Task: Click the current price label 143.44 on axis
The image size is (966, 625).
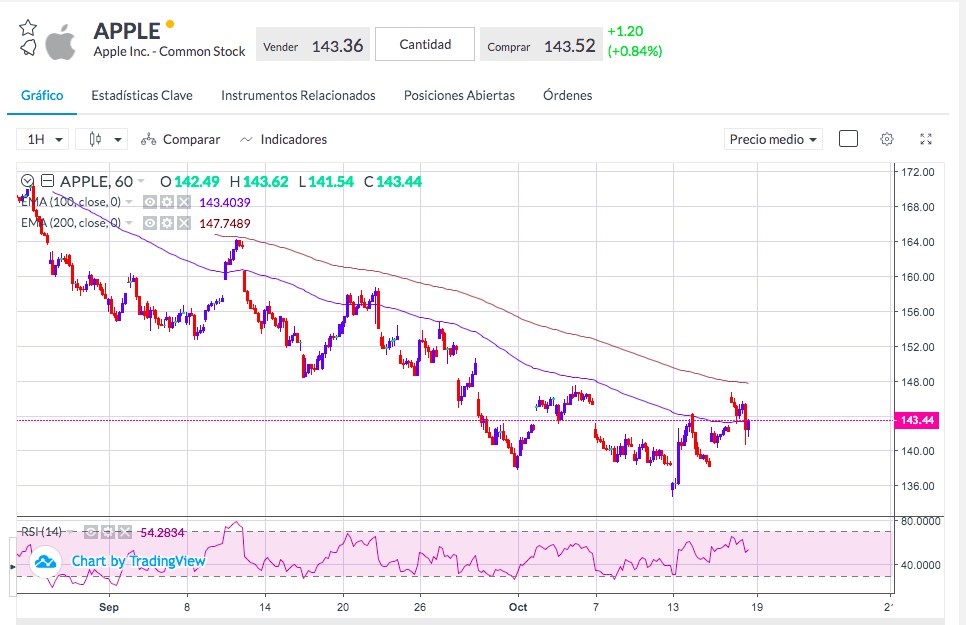Action: [917, 420]
